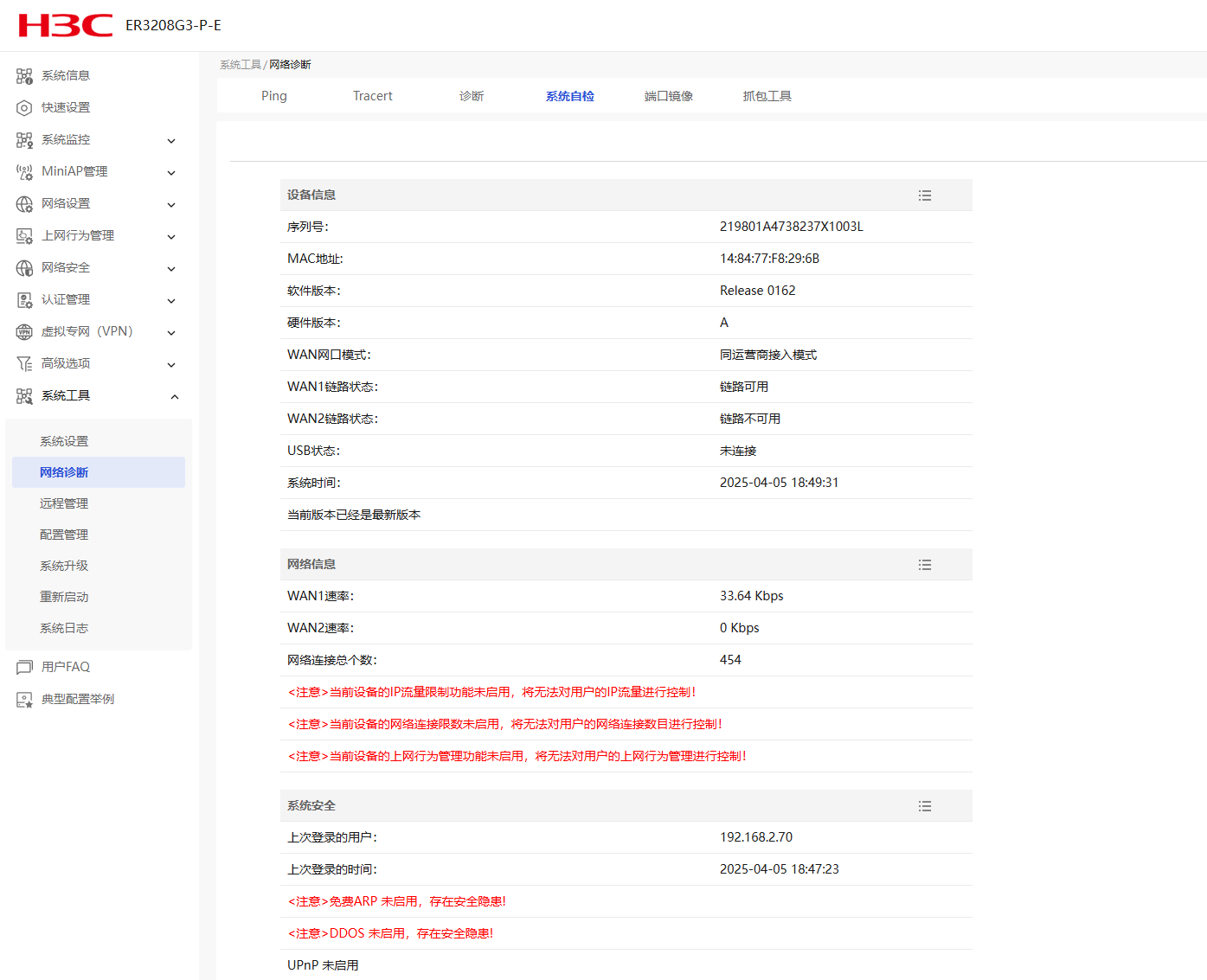Switch to the 抓包工具 tab

point(767,96)
